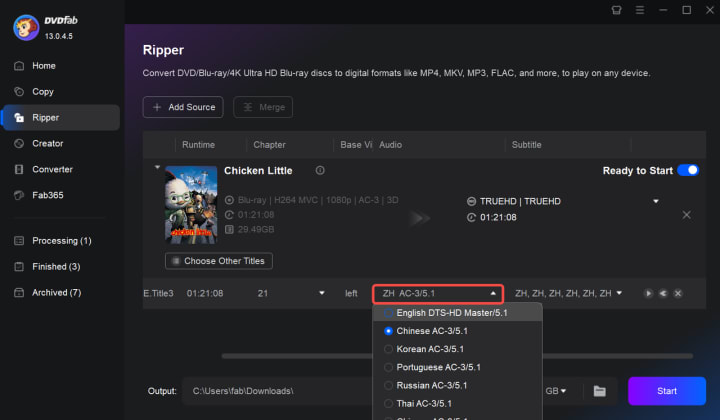Viewport: 720px width, 420px height.
Task: Click the output path field
Action: click(x=278, y=391)
